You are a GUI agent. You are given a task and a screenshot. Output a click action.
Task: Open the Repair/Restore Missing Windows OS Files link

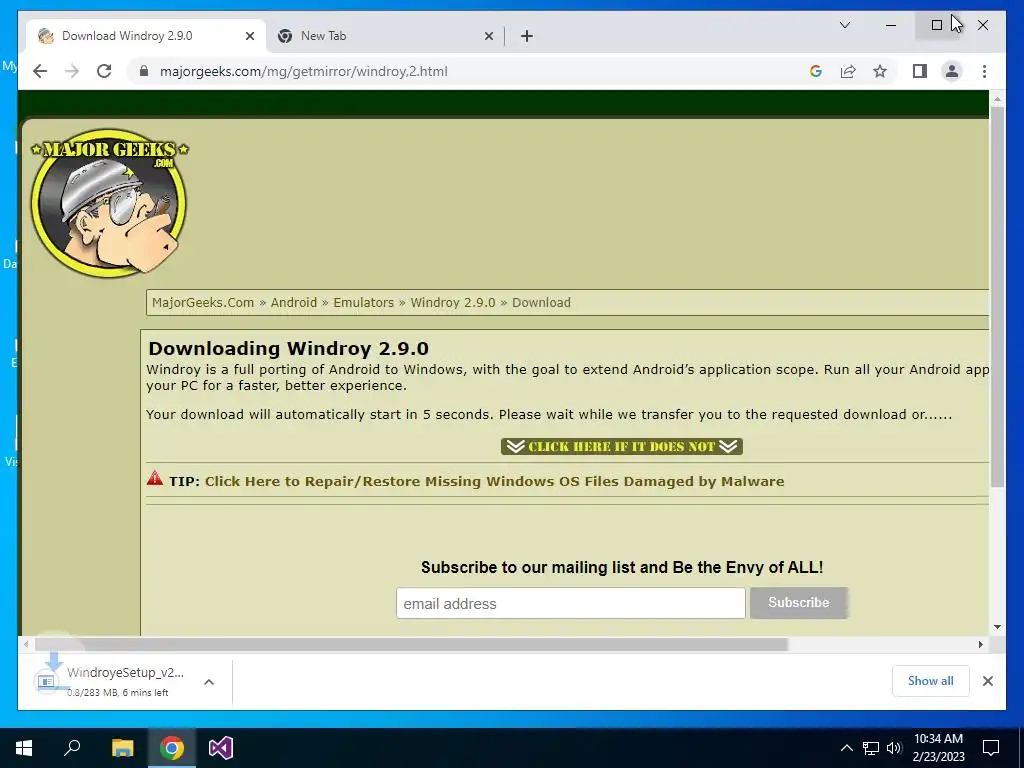point(494,481)
